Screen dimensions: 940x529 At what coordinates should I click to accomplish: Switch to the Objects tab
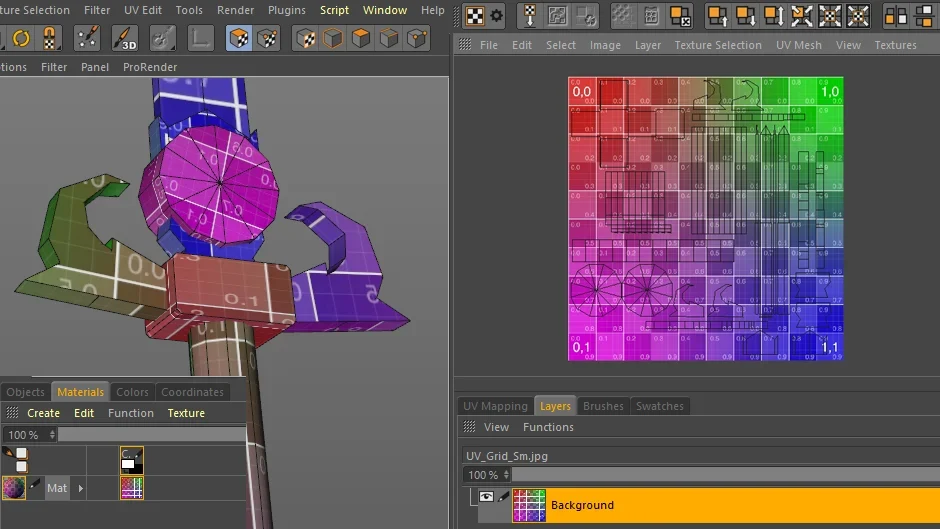tap(26, 392)
